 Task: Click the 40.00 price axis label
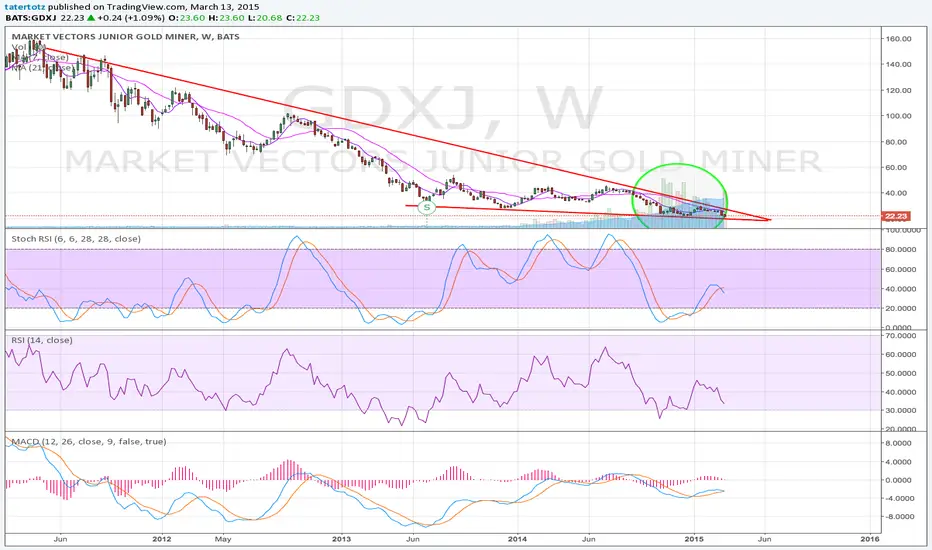tap(898, 193)
